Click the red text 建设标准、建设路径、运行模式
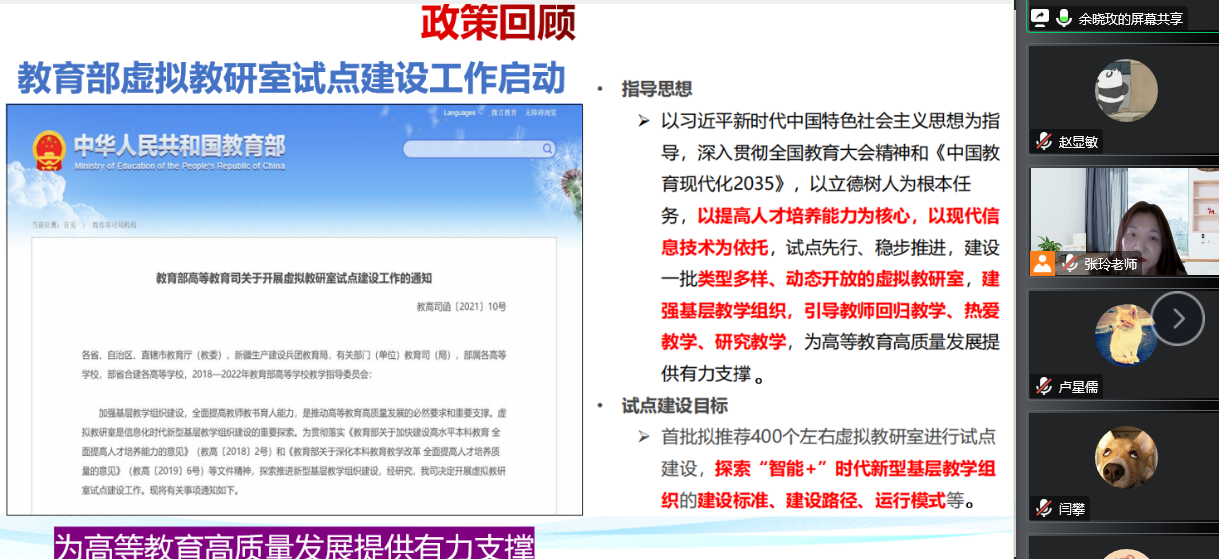The image size is (1219, 559). point(821,500)
